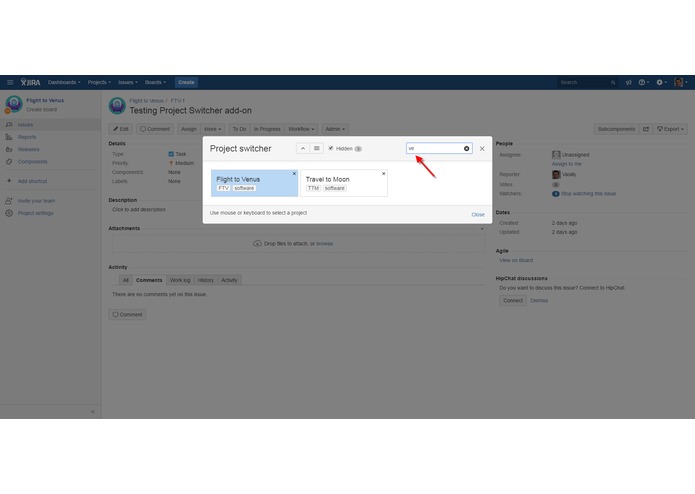
Task: Click Flight to Venus sidebar avatar
Action: pyautogui.click(x=14, y=104)
